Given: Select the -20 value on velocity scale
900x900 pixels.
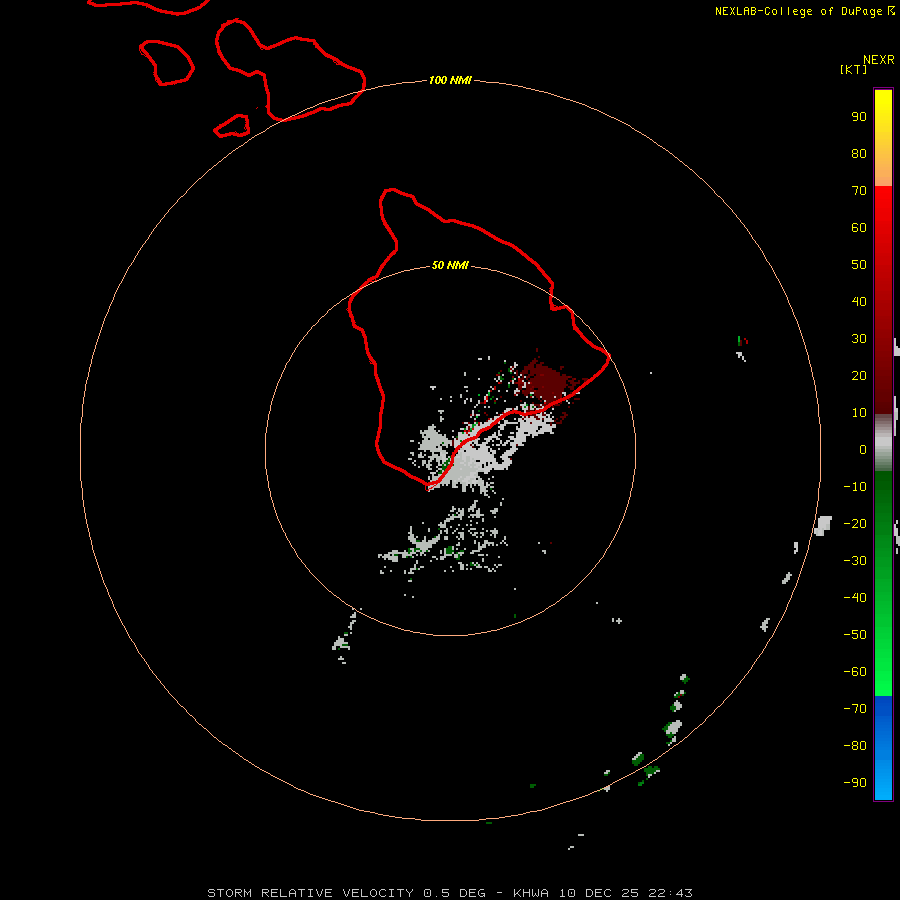Looking at the screenshot, I should click(855, 523).
